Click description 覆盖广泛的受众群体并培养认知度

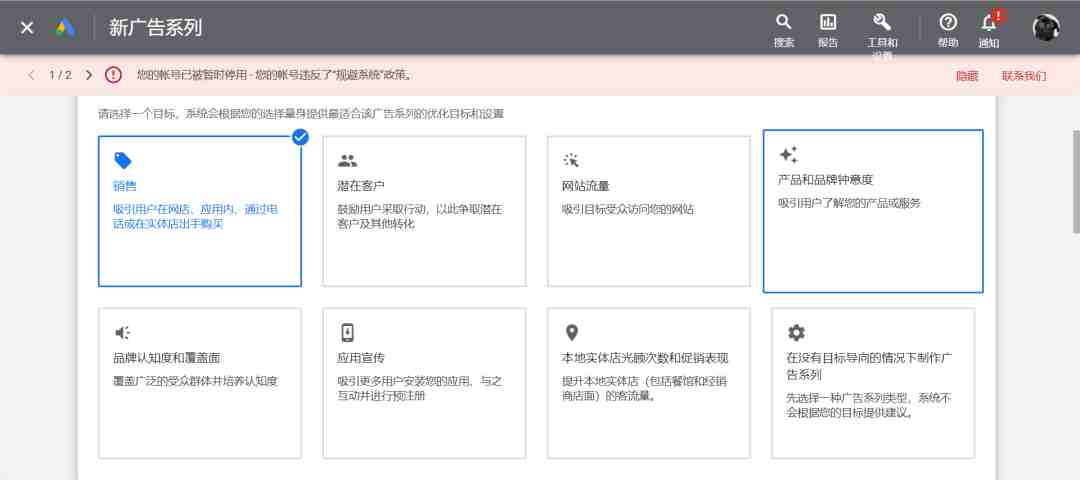coord(195,381)
